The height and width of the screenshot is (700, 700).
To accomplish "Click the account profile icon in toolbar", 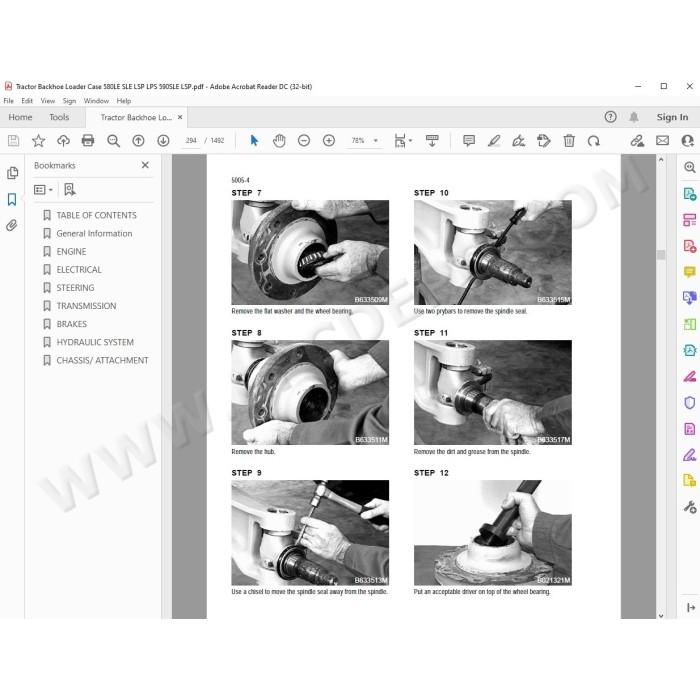I will [x=688, y=141].
